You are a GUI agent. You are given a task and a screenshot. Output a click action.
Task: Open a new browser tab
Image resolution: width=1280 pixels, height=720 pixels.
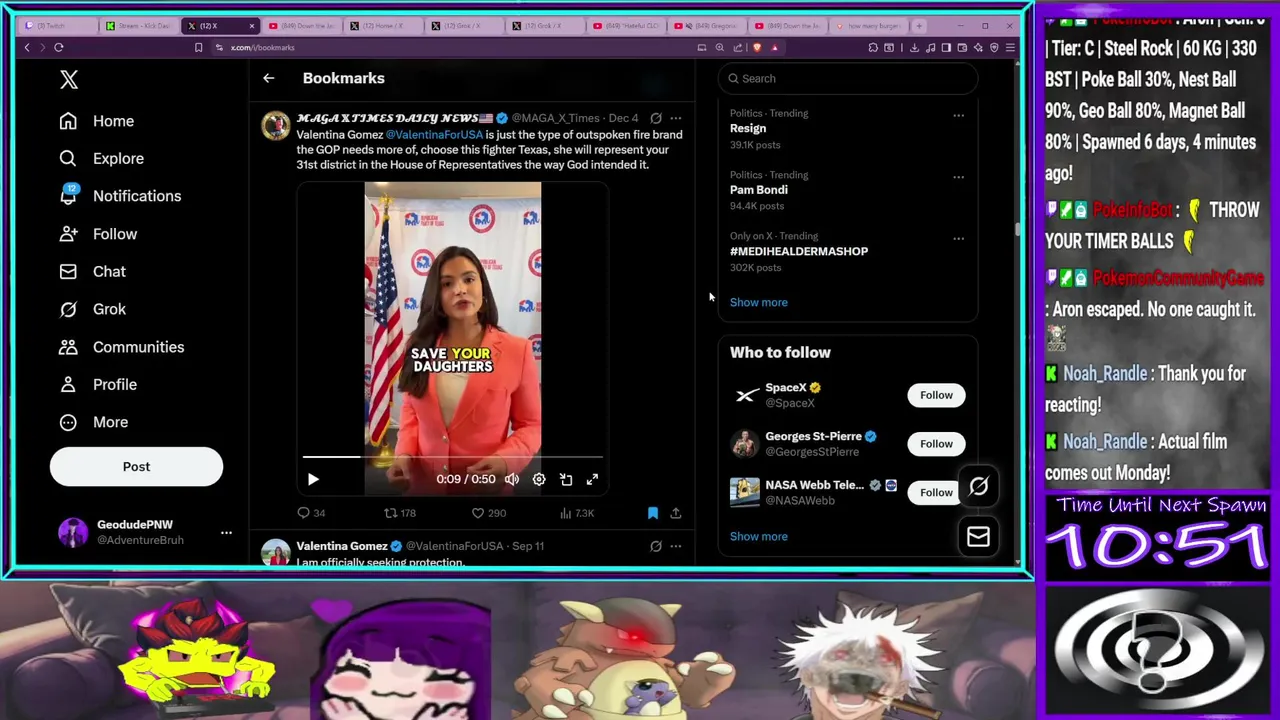click(x=919, y=26)
